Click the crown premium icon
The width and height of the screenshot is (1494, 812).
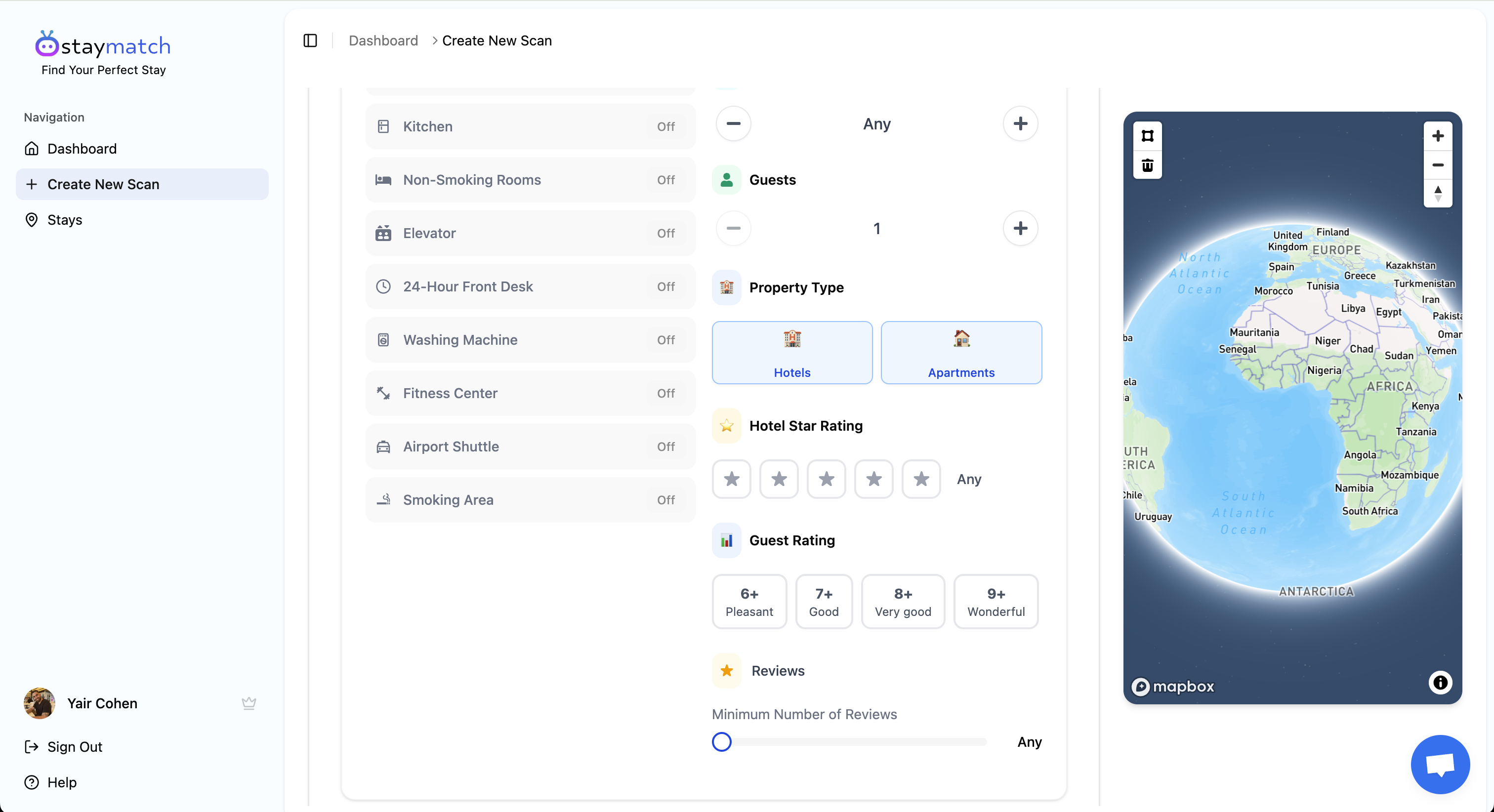click(249, 703)
